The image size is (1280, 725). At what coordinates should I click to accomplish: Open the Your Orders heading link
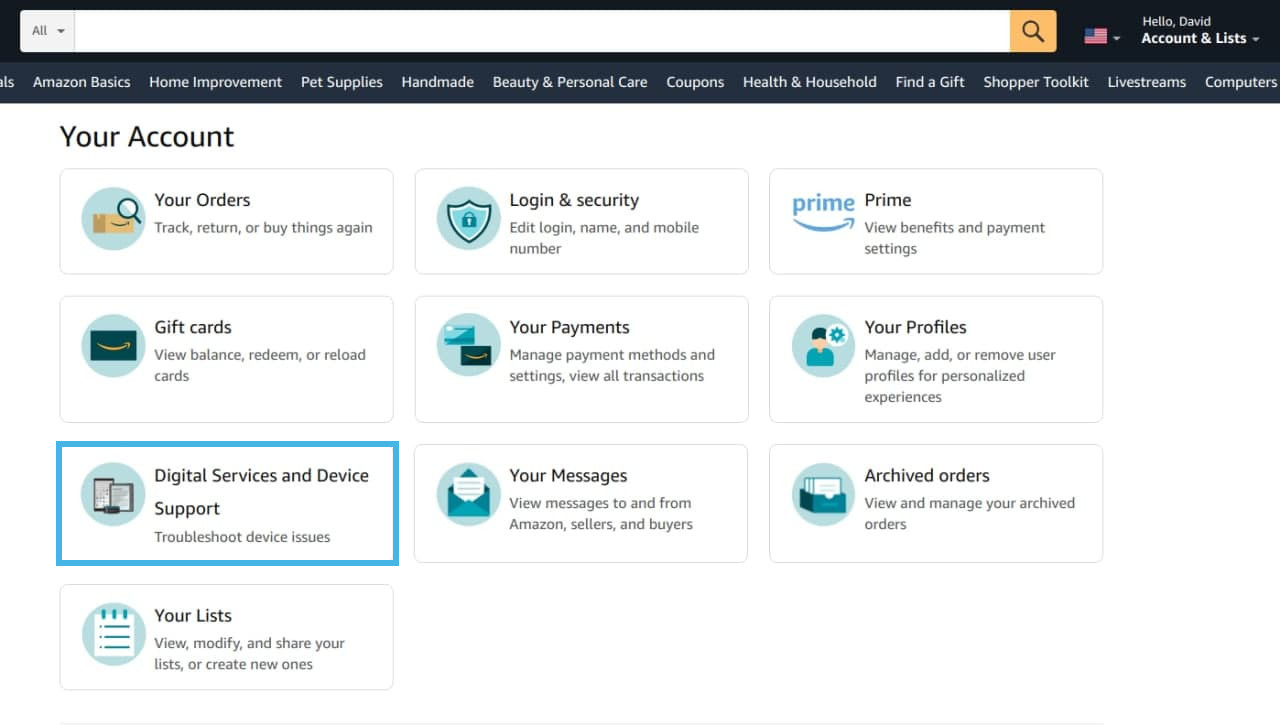pos(202,200)
